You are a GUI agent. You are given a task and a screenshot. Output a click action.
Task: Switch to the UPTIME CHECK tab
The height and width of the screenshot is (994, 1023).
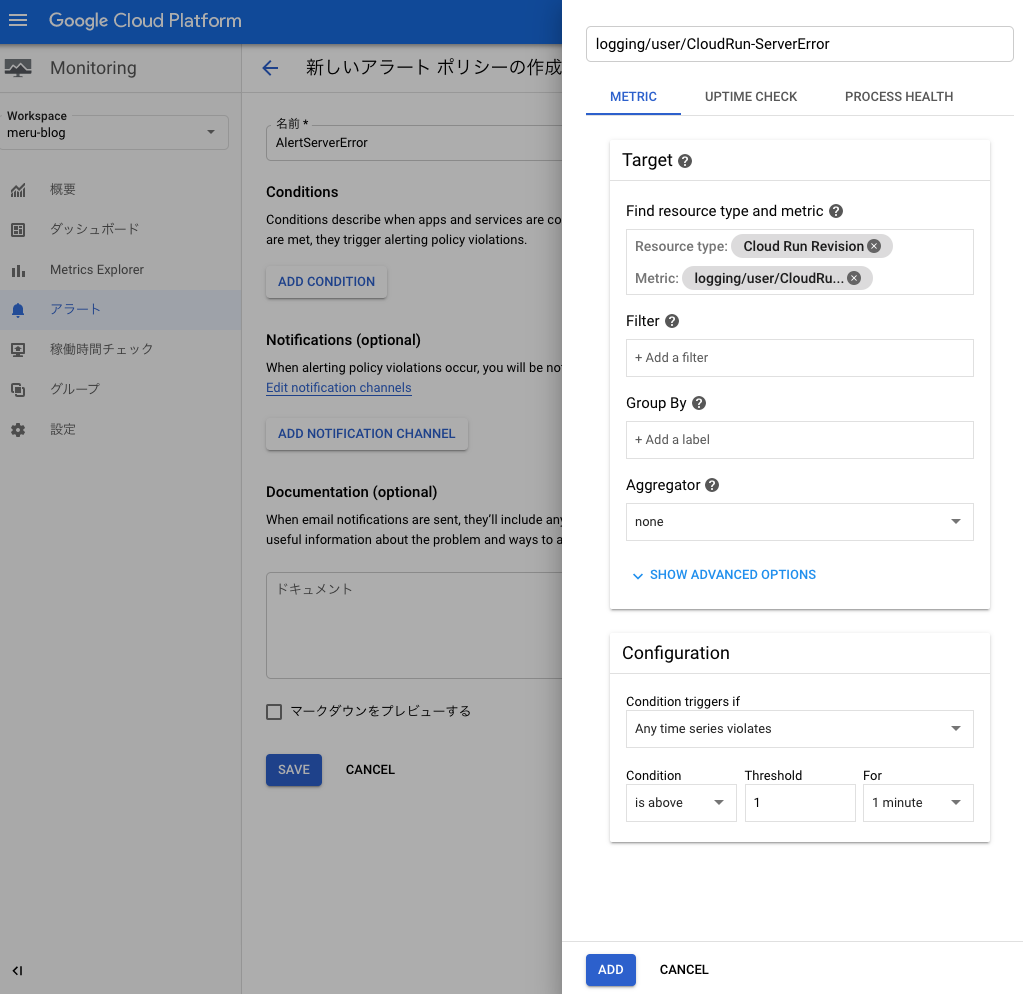[x=750, y=97]
